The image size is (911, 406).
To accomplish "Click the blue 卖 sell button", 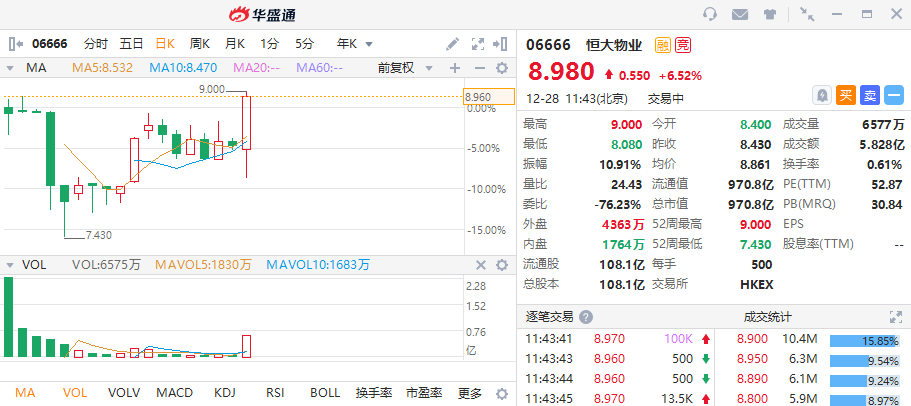I will [870, 95].
